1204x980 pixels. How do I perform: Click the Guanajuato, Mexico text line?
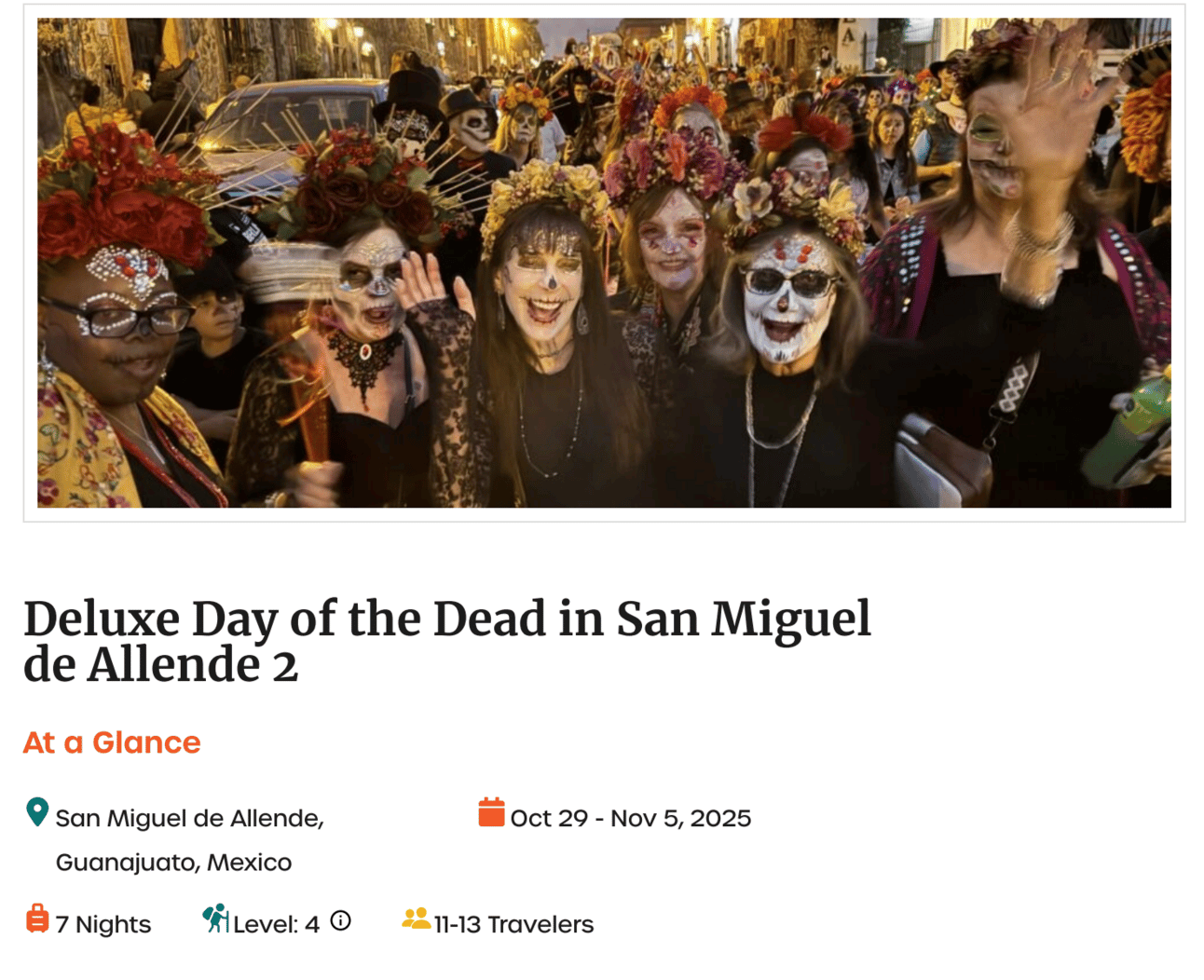click(x=174, y=863)
